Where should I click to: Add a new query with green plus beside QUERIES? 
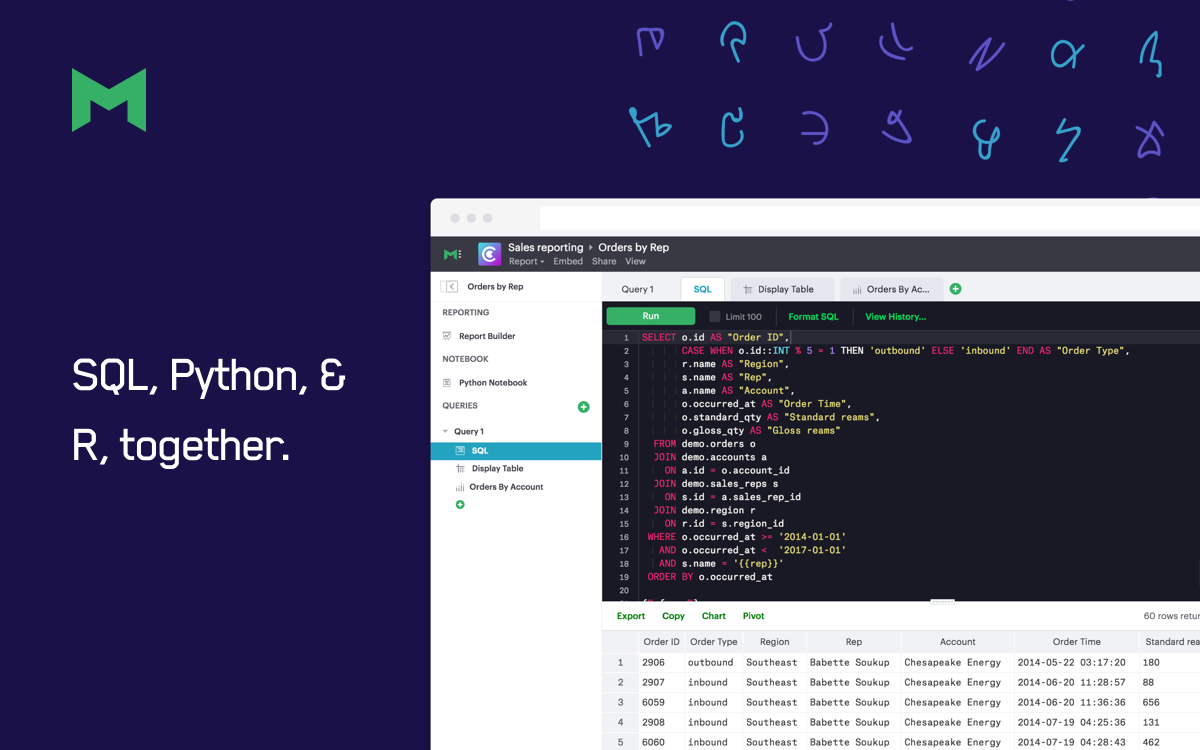584,407
